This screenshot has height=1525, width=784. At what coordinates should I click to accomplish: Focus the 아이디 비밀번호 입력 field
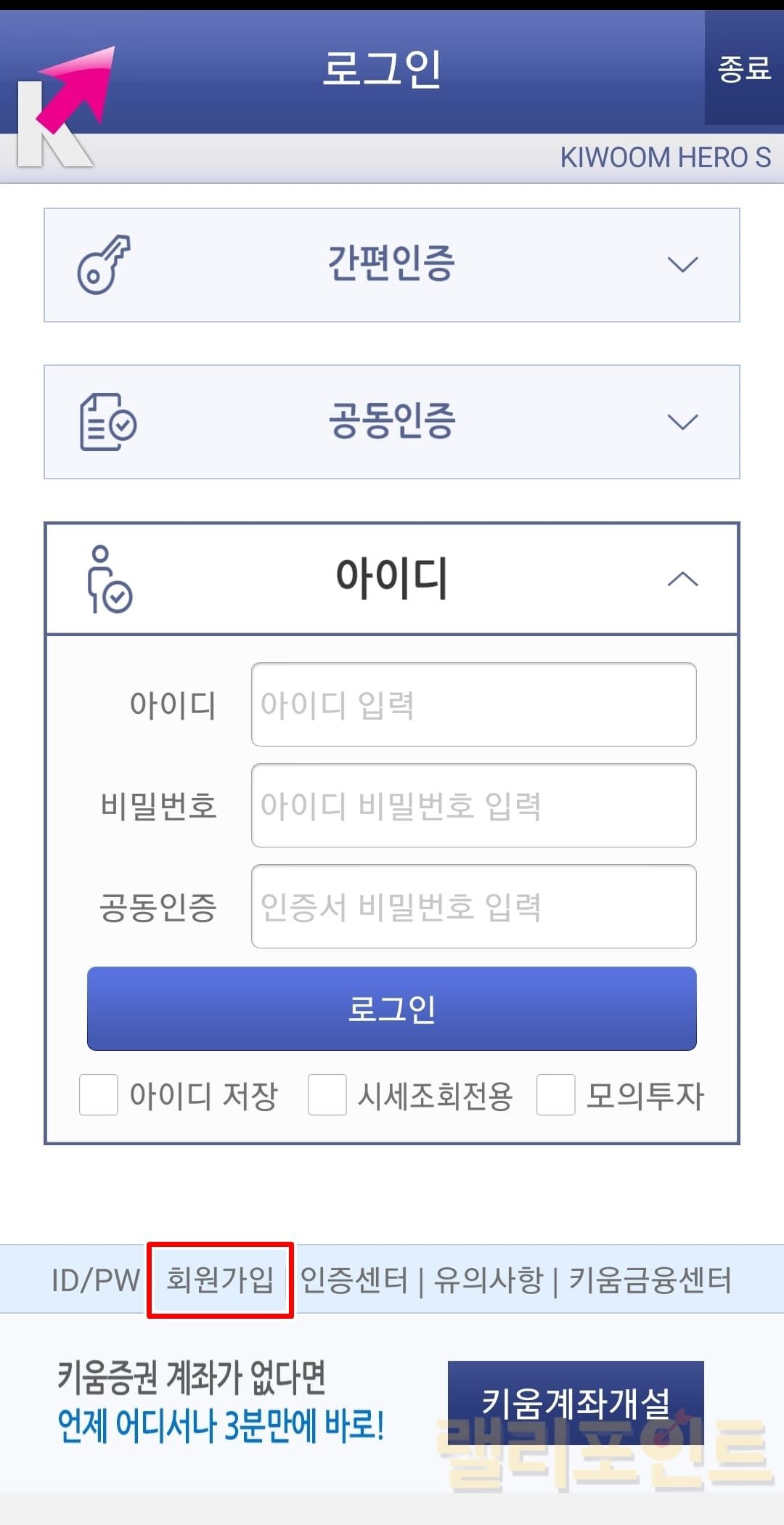tap(473, 805)
